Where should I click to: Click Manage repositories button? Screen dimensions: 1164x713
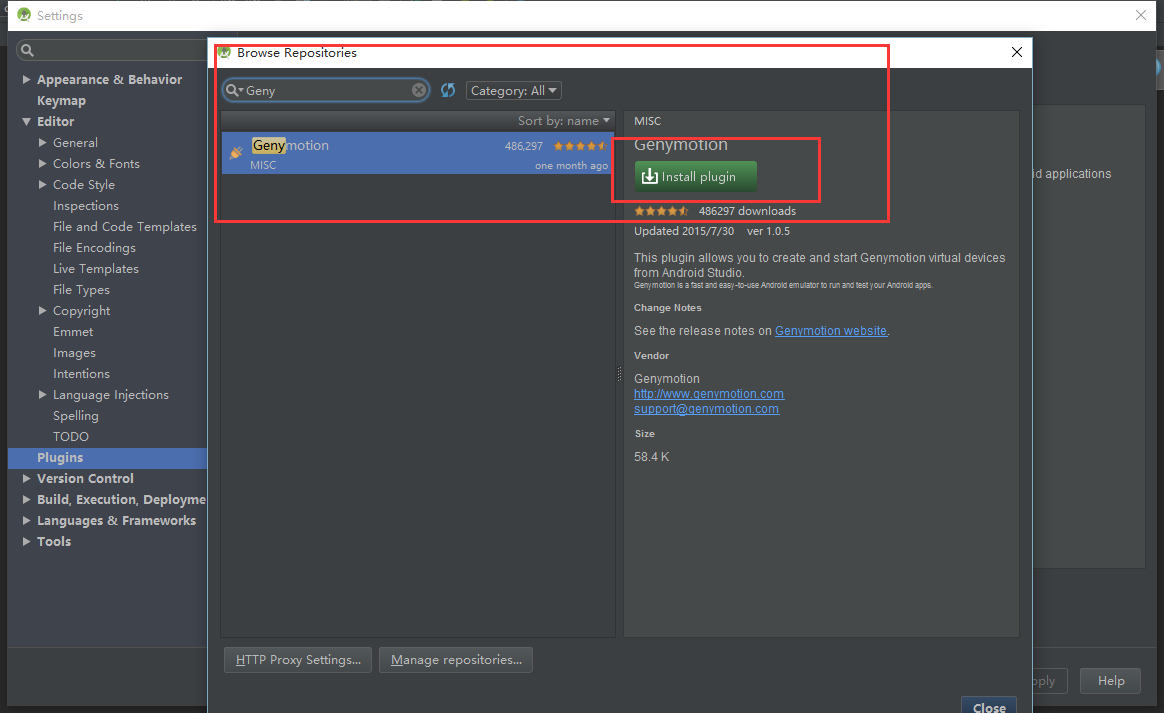(456, 660)
